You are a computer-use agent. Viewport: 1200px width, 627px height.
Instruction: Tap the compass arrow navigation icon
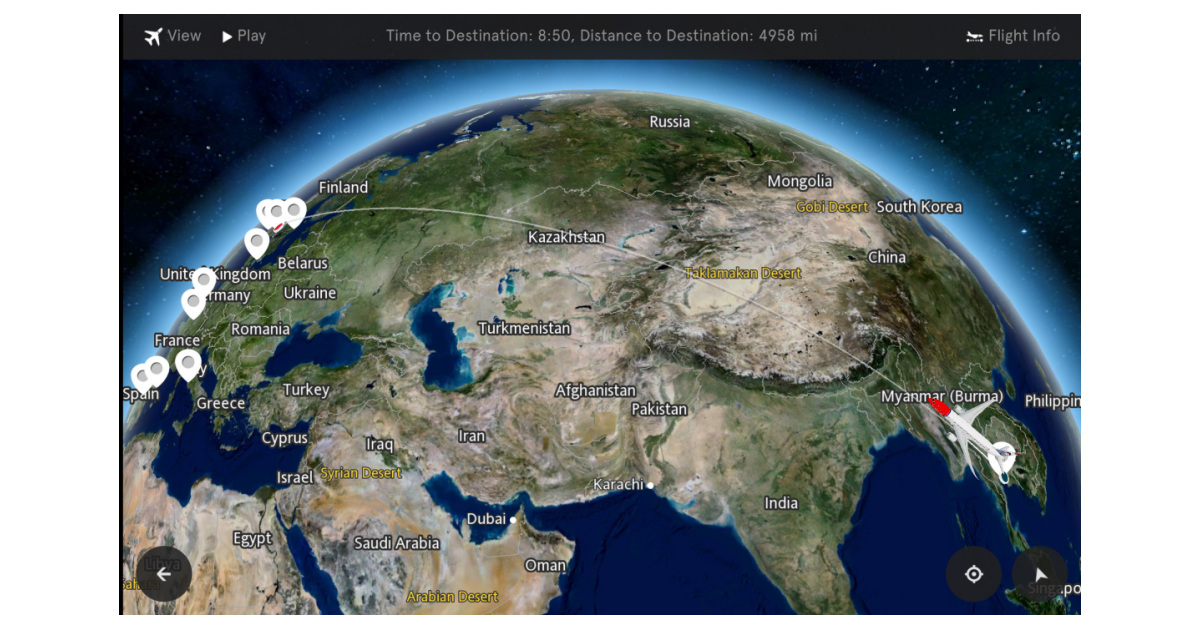1040,574
